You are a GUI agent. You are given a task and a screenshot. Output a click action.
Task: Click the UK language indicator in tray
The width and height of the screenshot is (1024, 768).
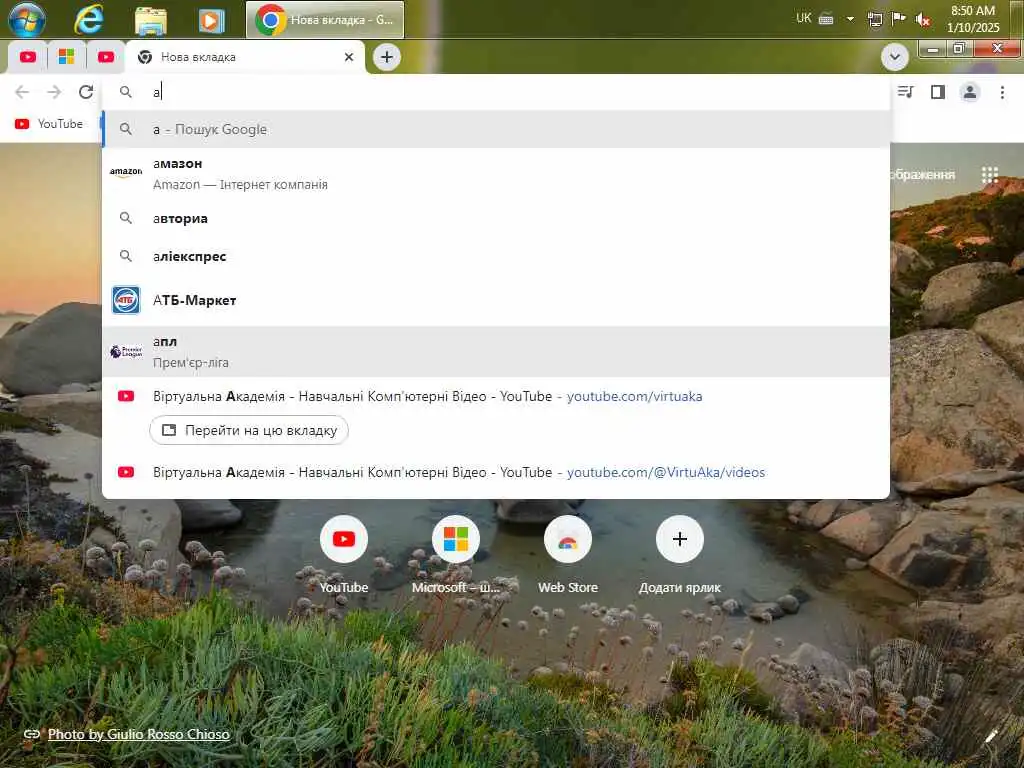[803, 18]
